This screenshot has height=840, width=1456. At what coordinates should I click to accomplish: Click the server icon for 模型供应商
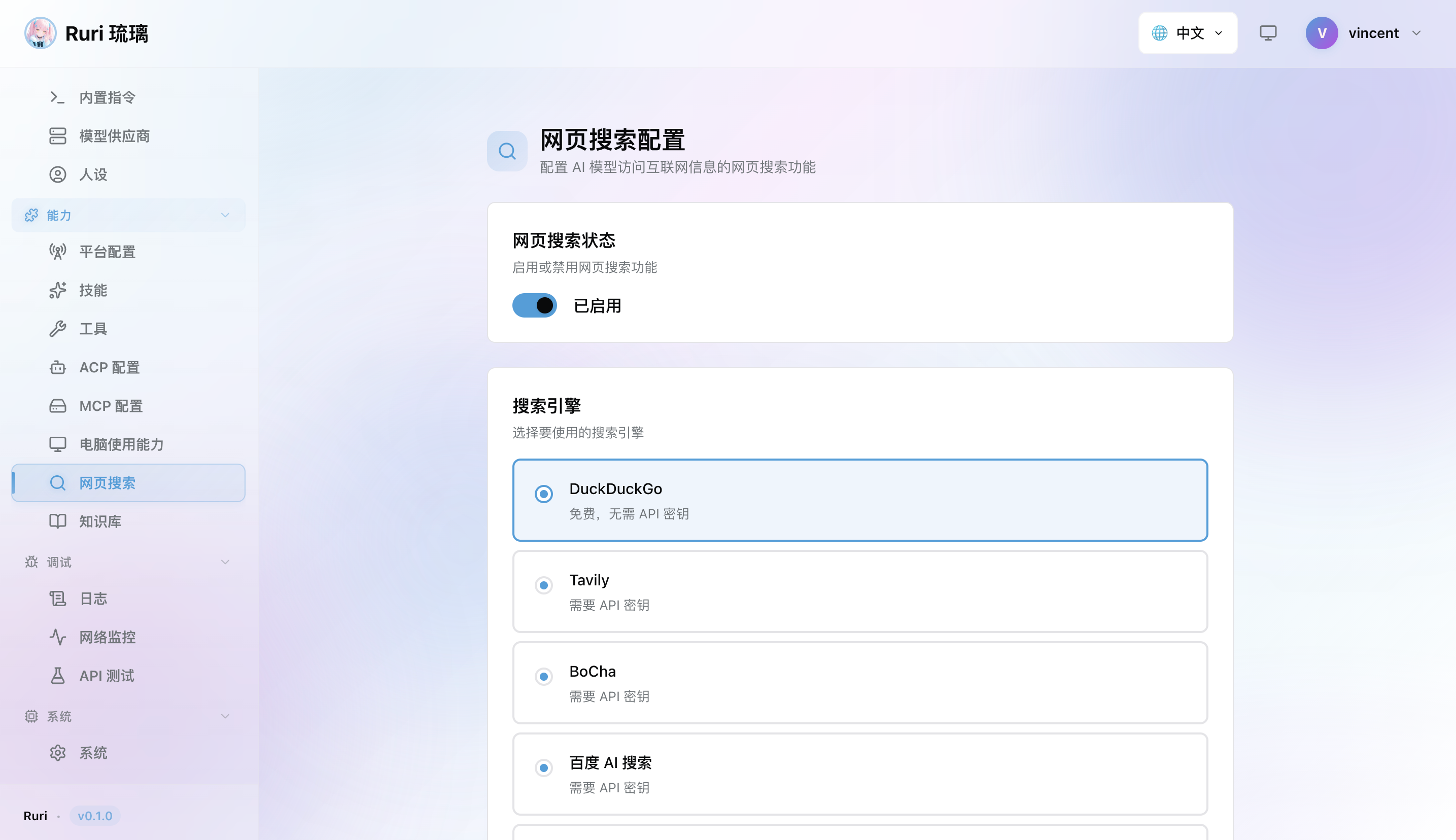pyautogui.click(x=58, y=136)
